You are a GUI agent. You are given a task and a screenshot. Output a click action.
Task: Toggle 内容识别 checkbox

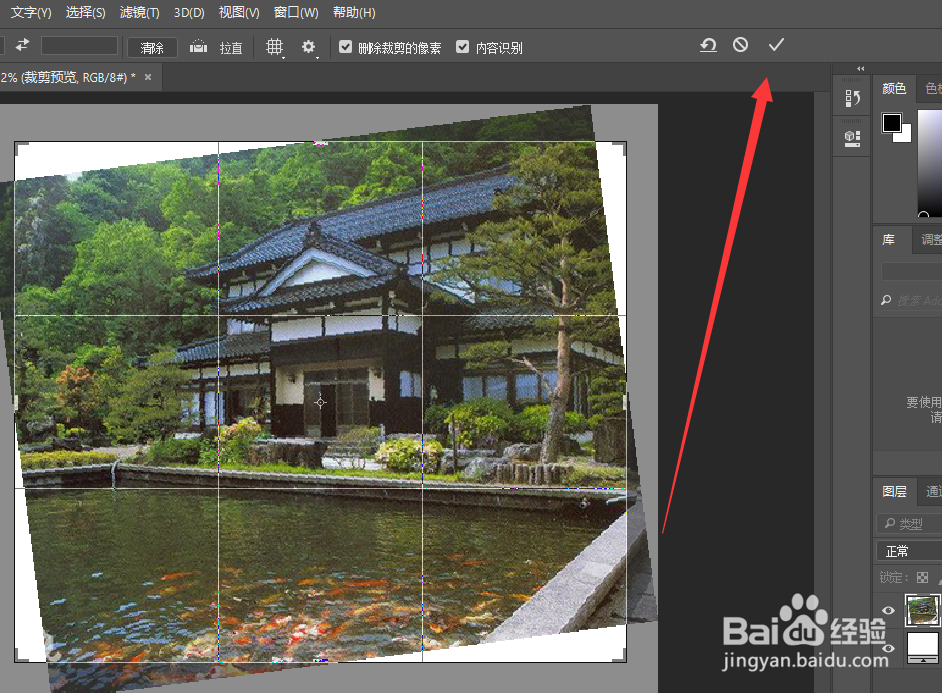coord(462,47)
